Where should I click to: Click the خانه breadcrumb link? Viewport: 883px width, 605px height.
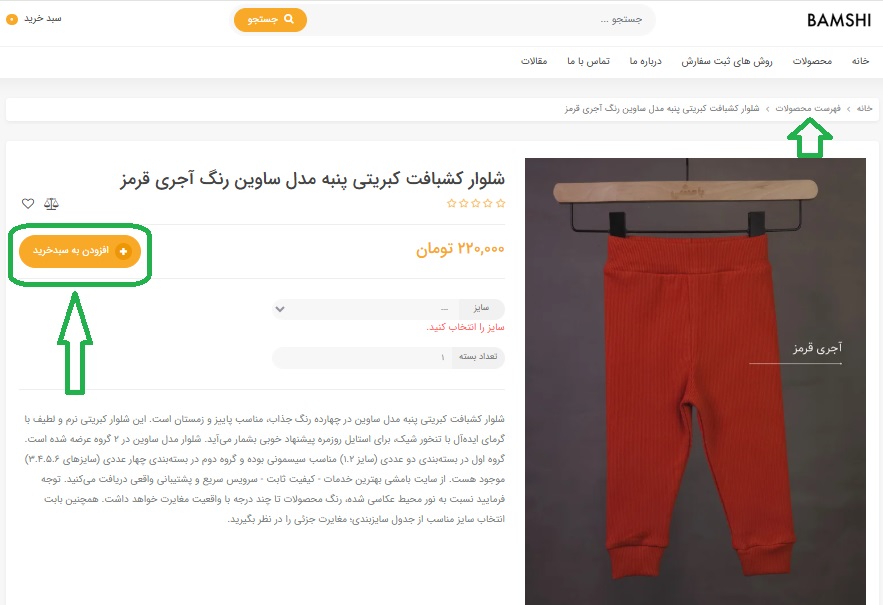(x=864, y=108)
